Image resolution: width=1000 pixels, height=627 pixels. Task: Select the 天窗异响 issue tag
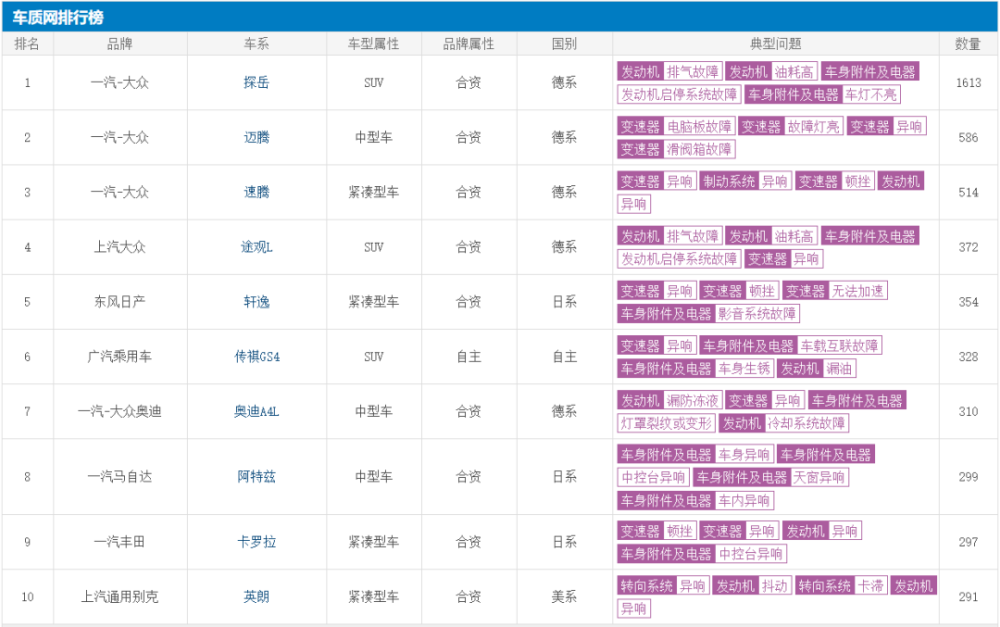coord(820,477)
